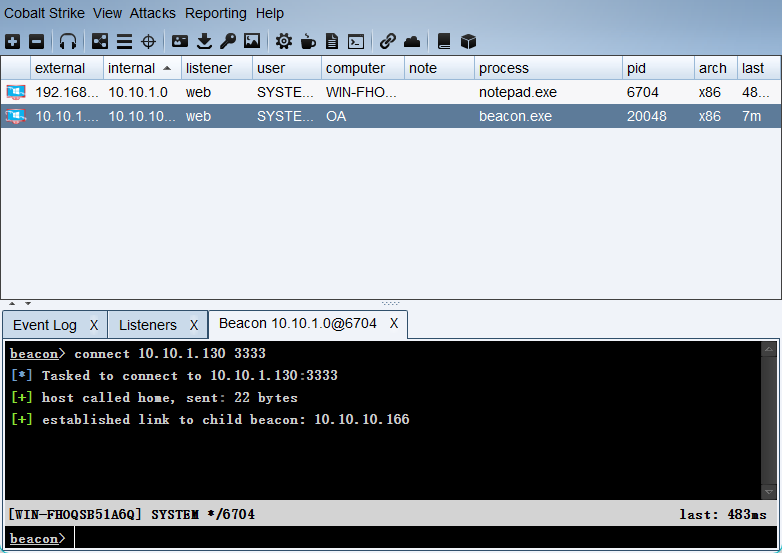Open the Attacks menu
This screenshot has width=782, height=553.
click(153, 13)
